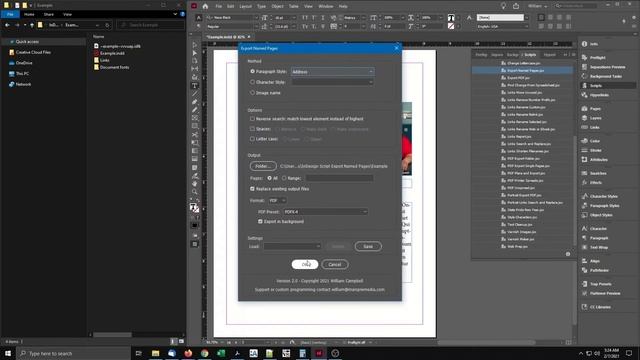Open the Pathfinder panel icon
Screen dimensions: 640x360
coord(584,270)
